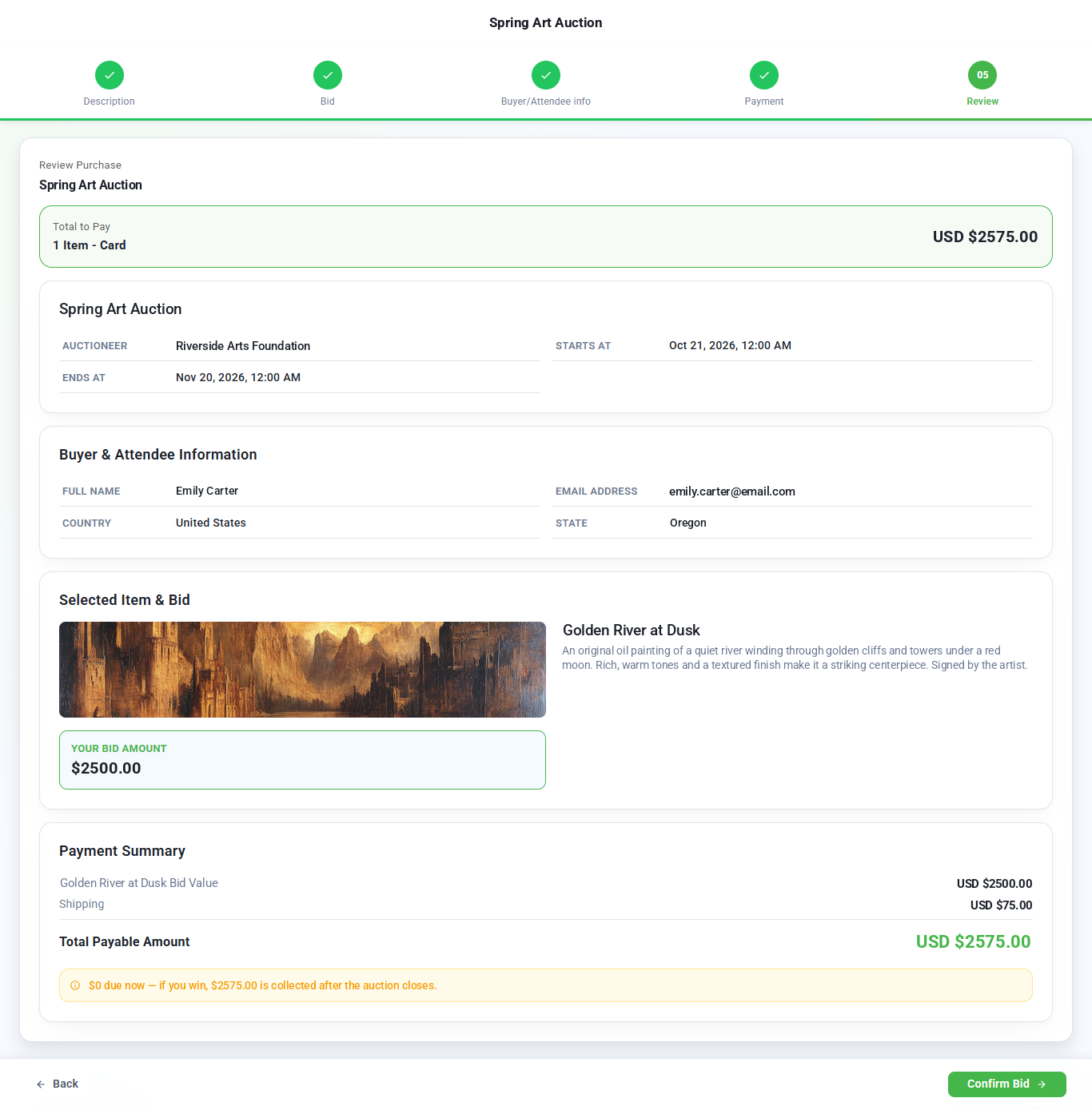Select the Review step label
This screenshot has height=1110, width=1092.
[982, 101]
